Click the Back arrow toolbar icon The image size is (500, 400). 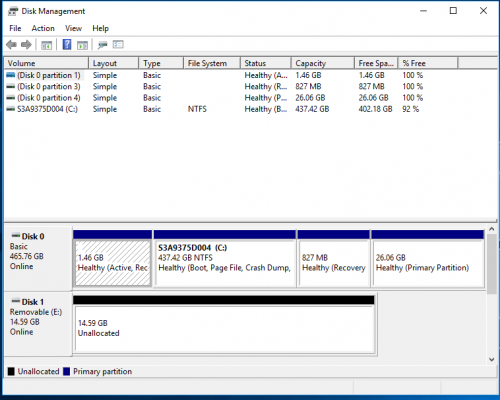point(12,45)
